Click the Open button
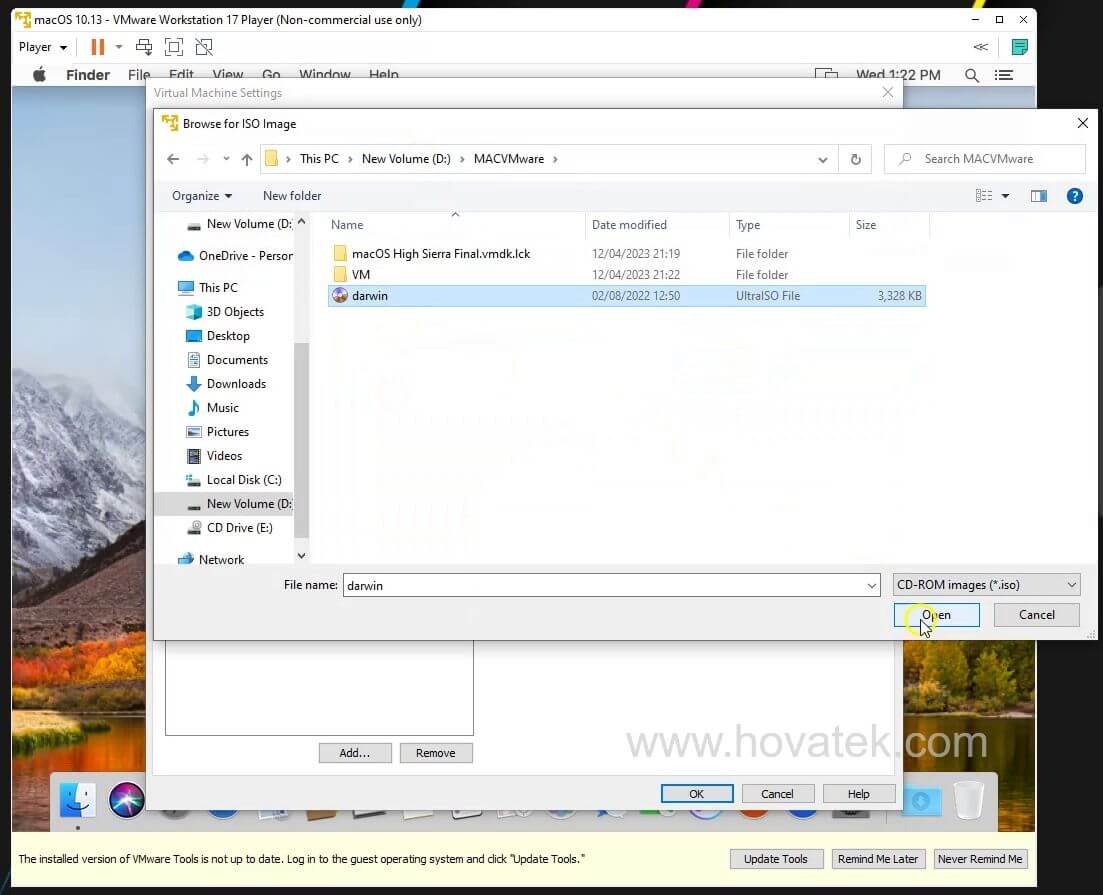This screenshot has width=1103, height=895. (936, 614)
